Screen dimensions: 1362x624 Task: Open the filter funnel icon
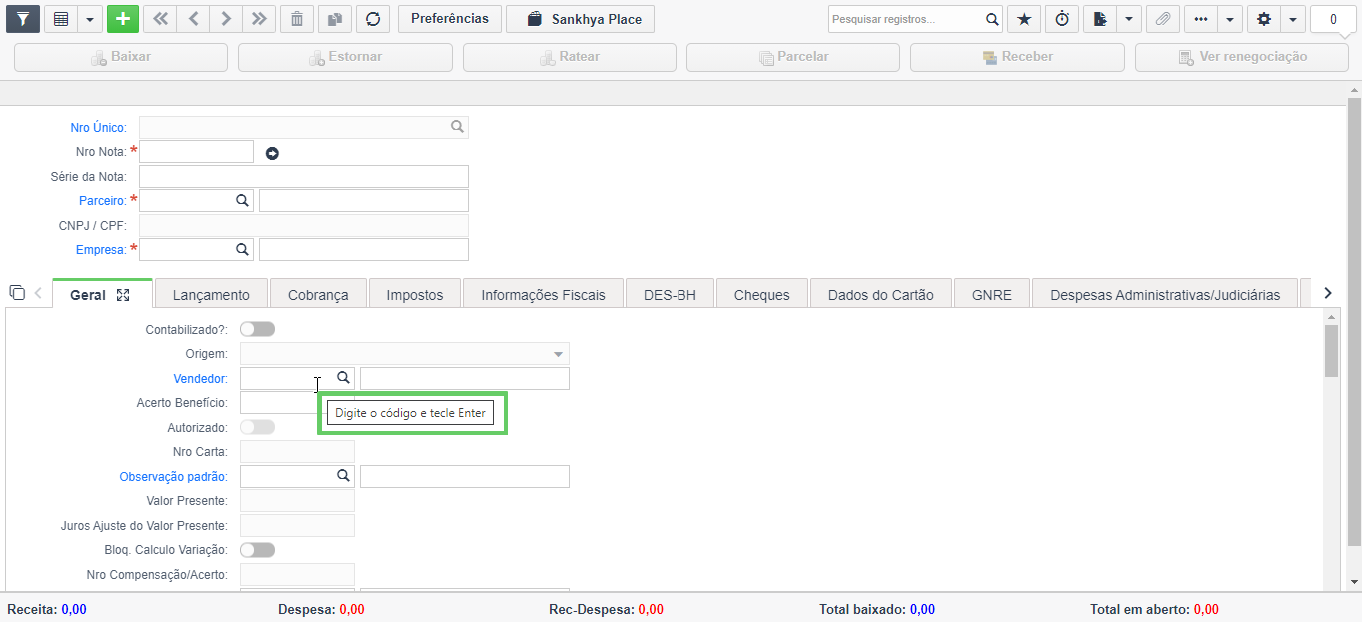pos(23,19)
